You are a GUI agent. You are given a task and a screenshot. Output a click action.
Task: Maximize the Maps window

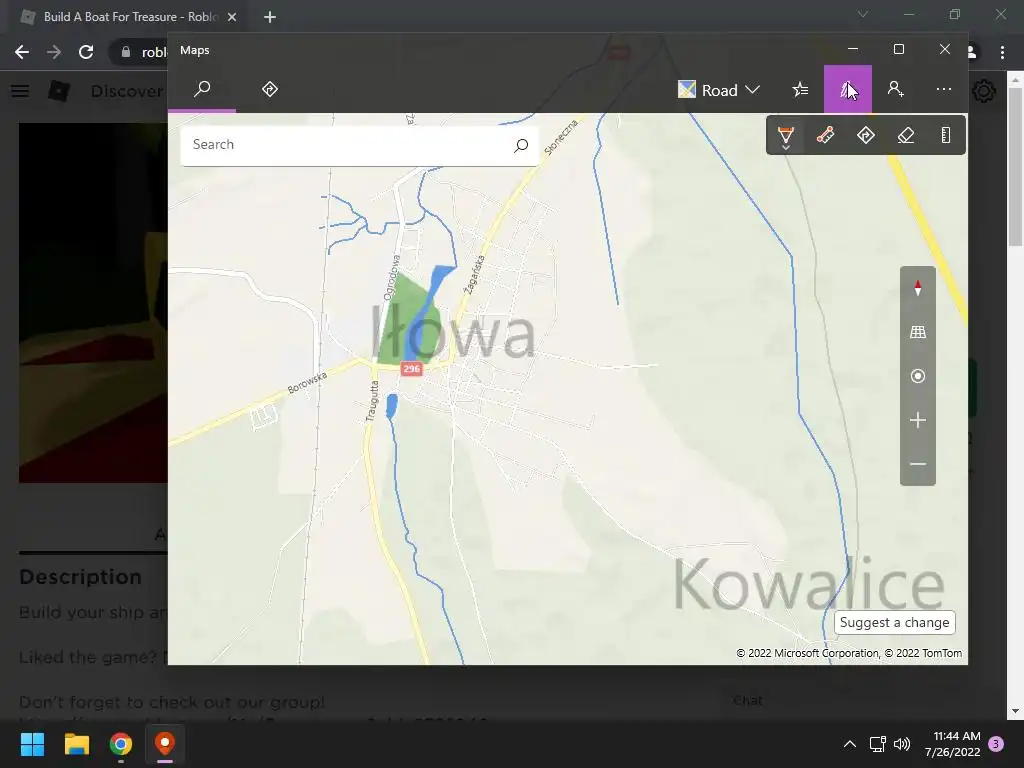(899, 50)
